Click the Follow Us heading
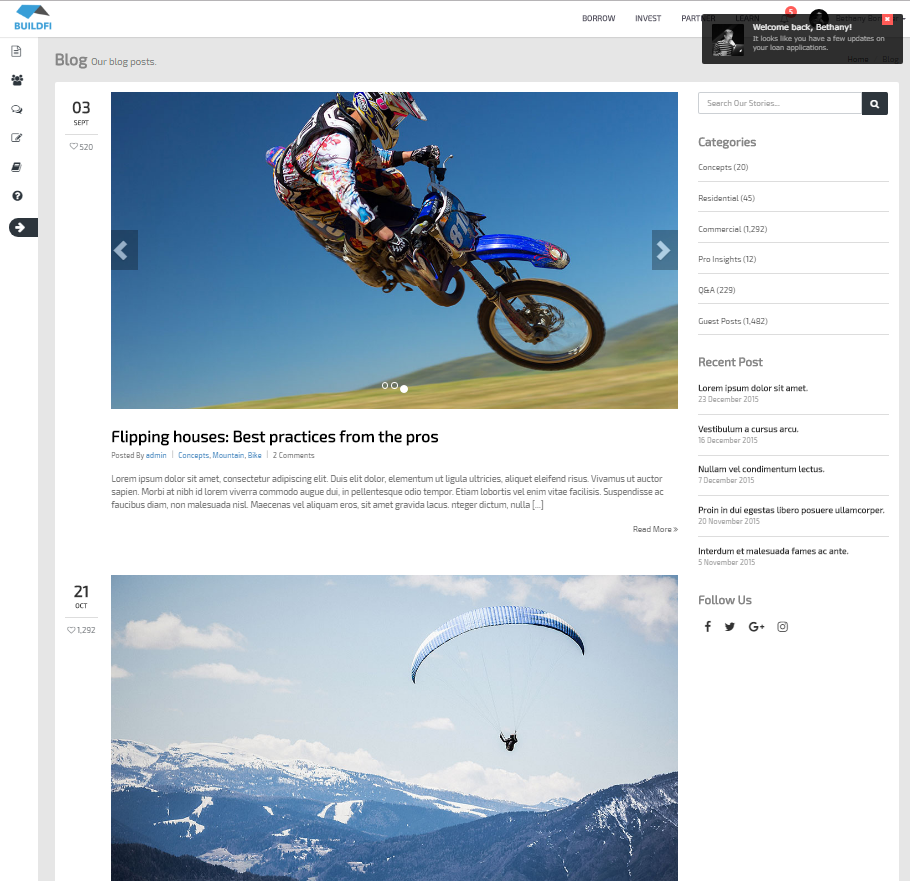910x881 pixels. pos(724,600)
